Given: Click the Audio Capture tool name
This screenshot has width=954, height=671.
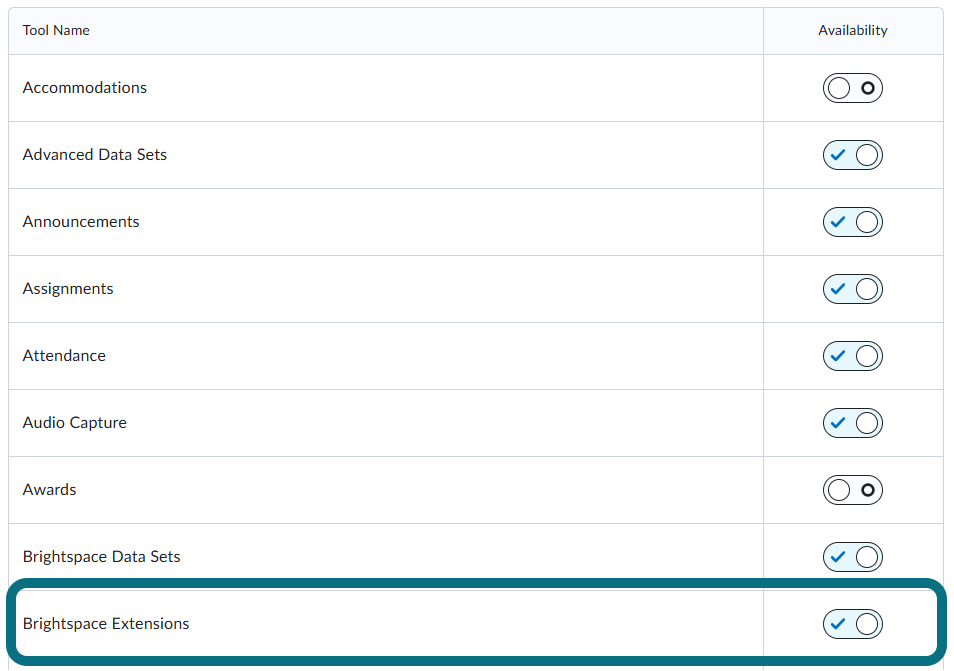Looking at the screenshot, I should pyautogui.click(x=74, y=423).
